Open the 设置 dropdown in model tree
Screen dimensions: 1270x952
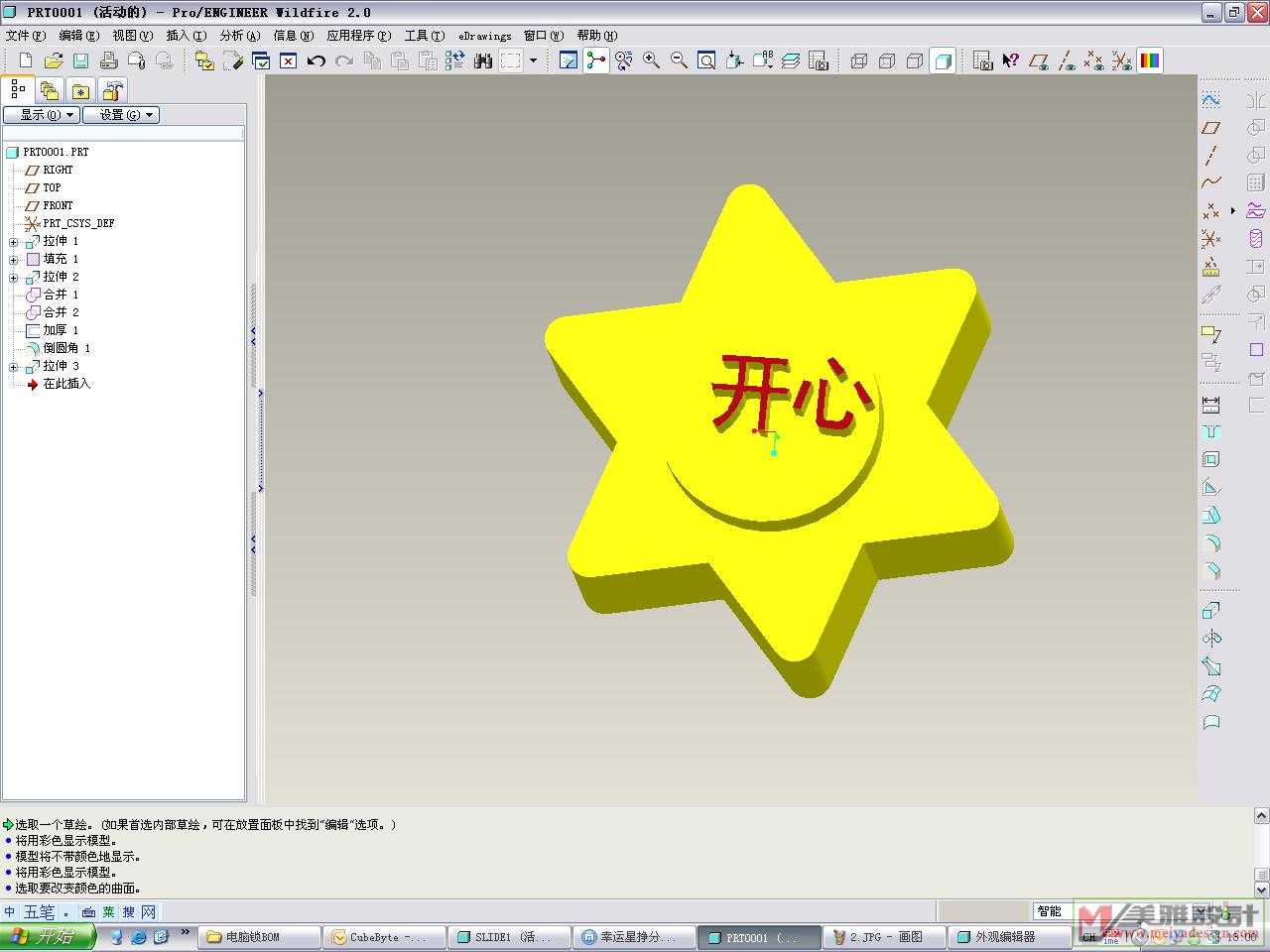(x=121, y=115)
